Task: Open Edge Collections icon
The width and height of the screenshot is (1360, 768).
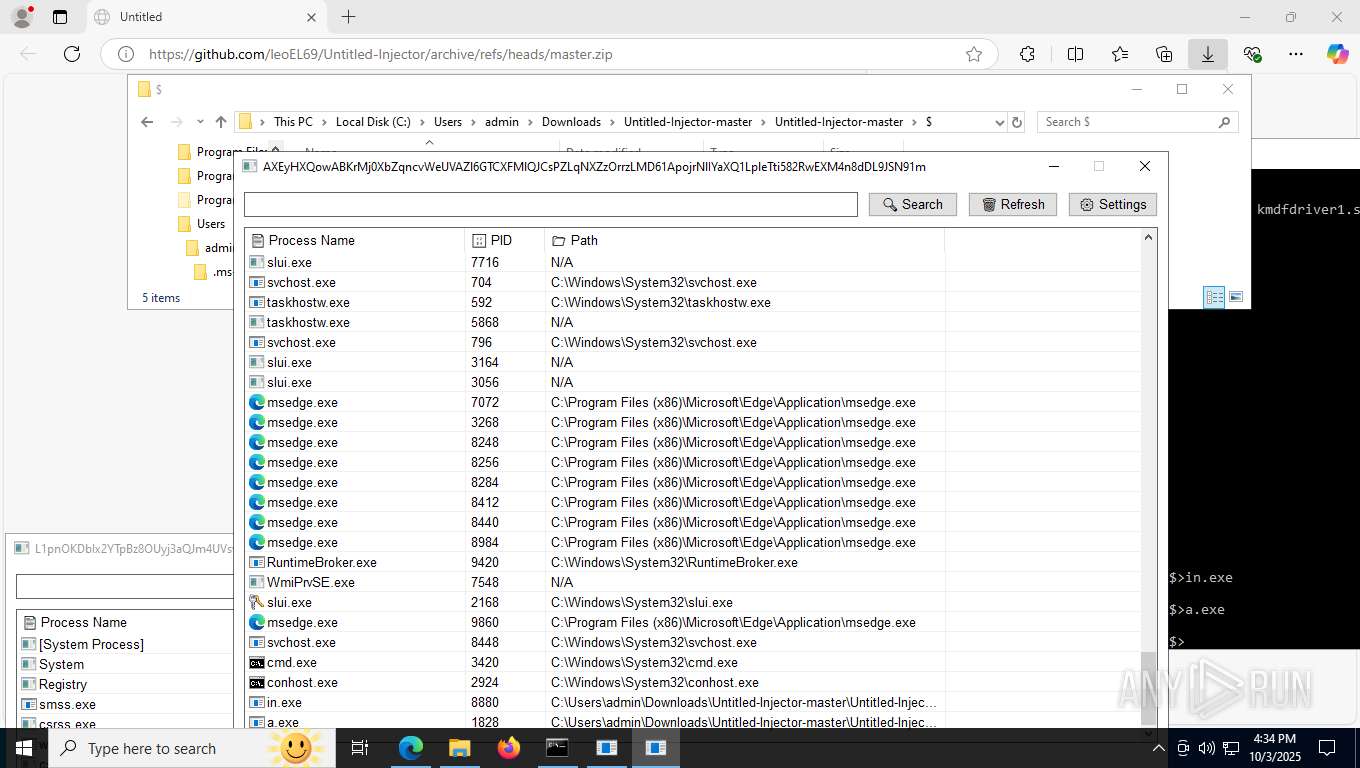Action: coord(1163,54)
